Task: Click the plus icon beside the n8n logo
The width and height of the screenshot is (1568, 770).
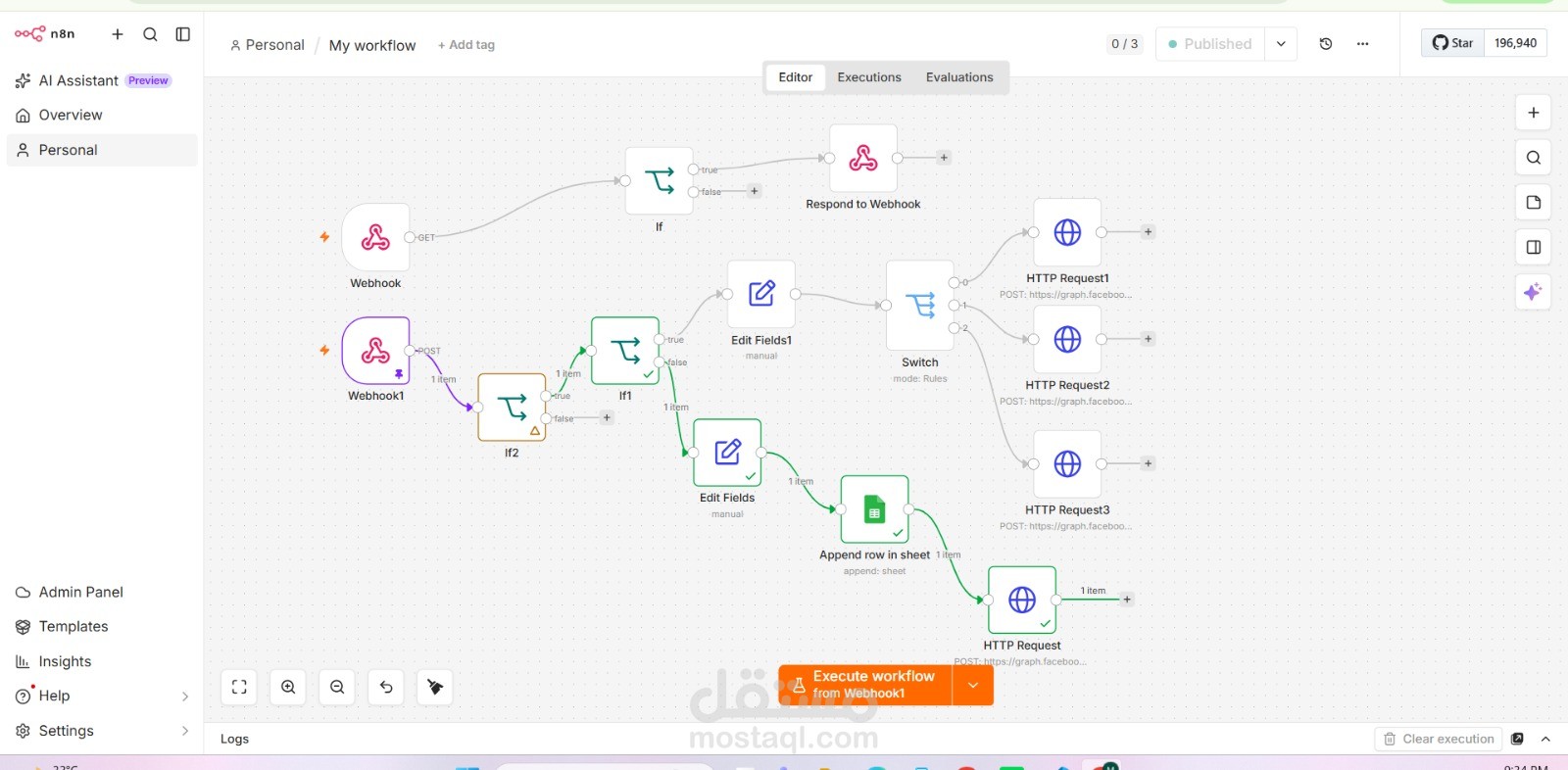Action: [118, 34]
